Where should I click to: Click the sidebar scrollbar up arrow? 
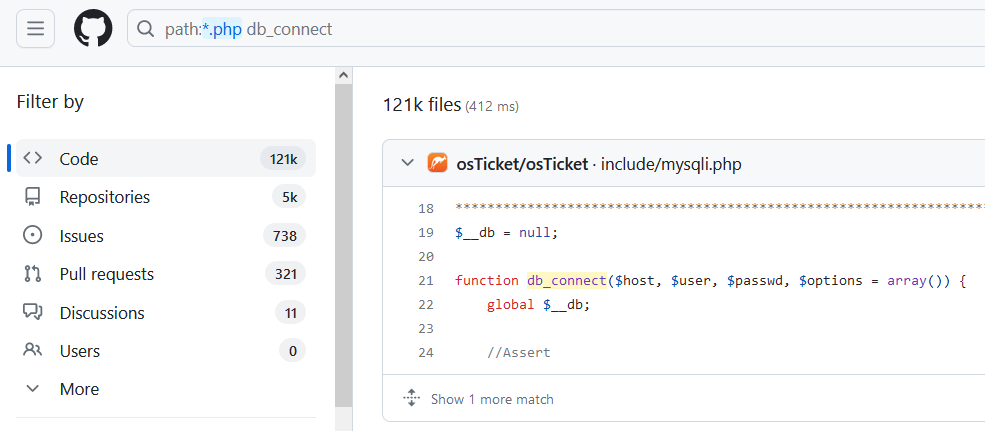coord(344,75)
